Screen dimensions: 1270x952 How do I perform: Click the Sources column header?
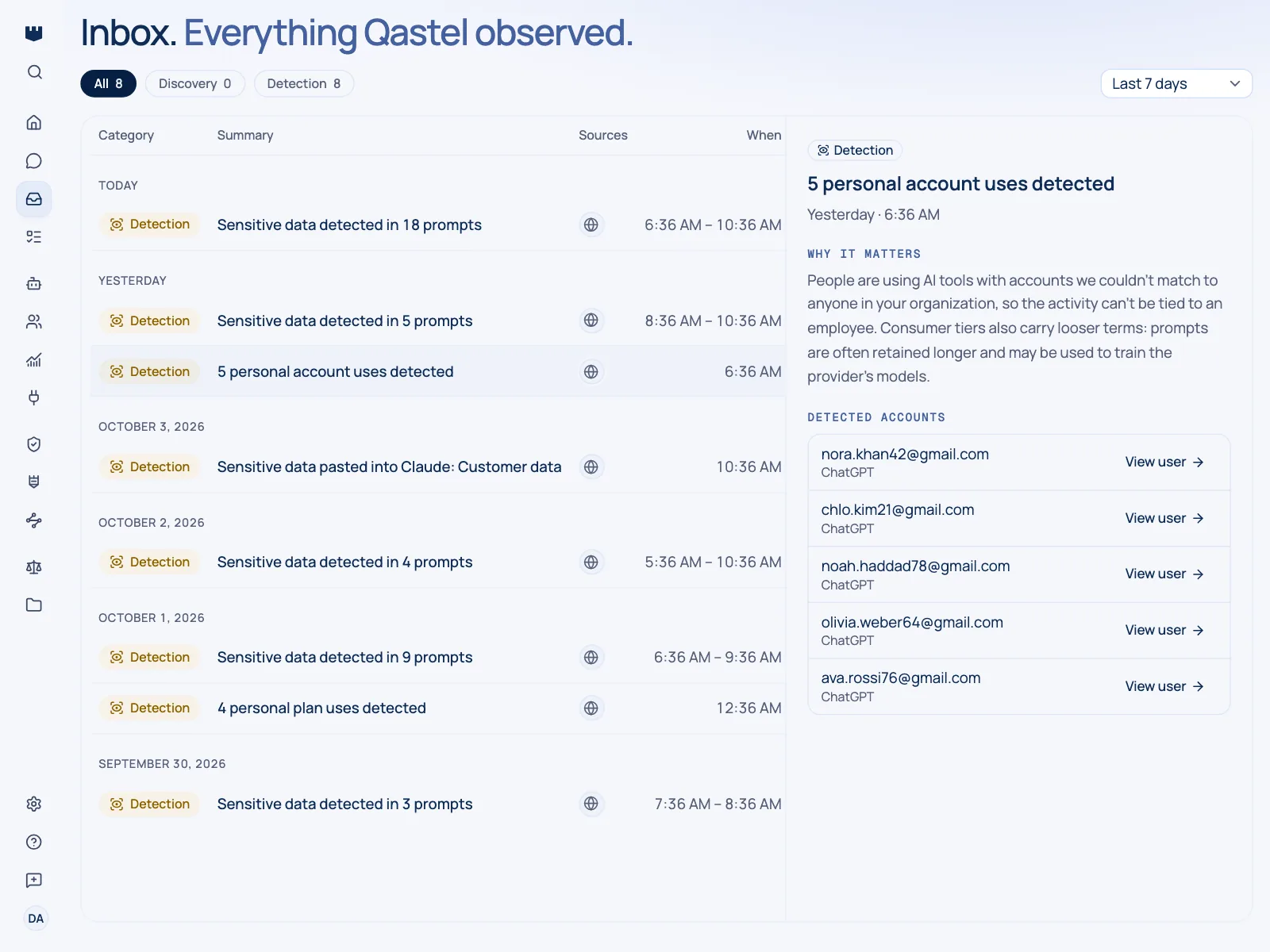click(x=603, y=136)
